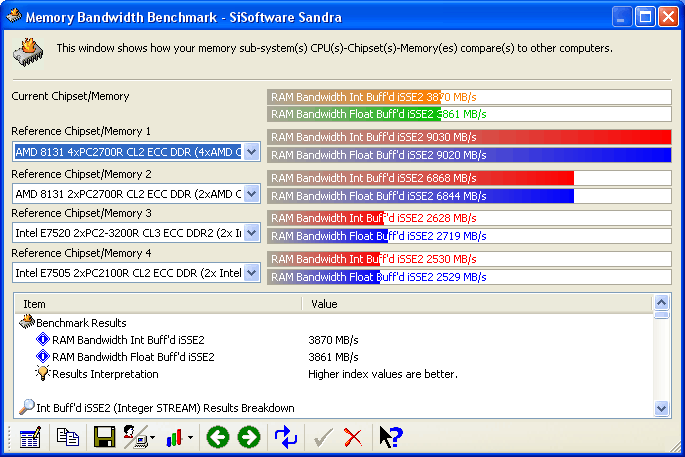Save results with the floppy disk icon
The height and width of the screenshot is (457, 685).
click(x=104, y=437)
